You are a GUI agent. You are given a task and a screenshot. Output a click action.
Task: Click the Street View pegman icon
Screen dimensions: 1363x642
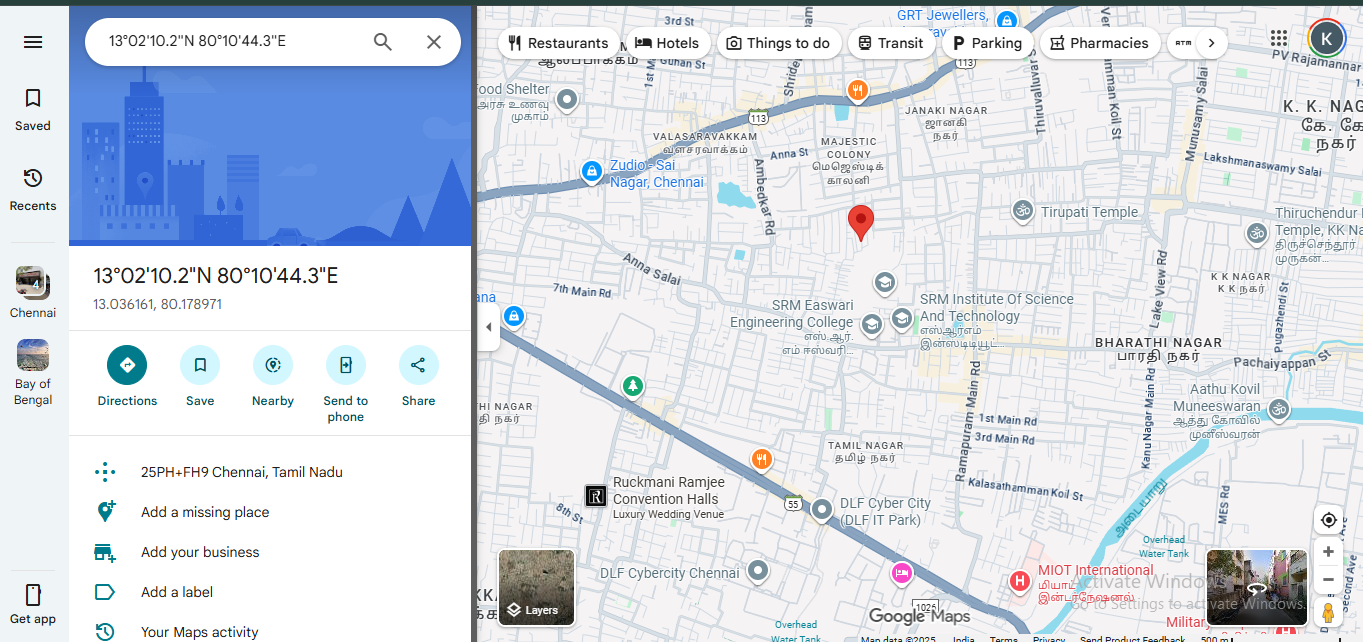[x=1328, y=612]
